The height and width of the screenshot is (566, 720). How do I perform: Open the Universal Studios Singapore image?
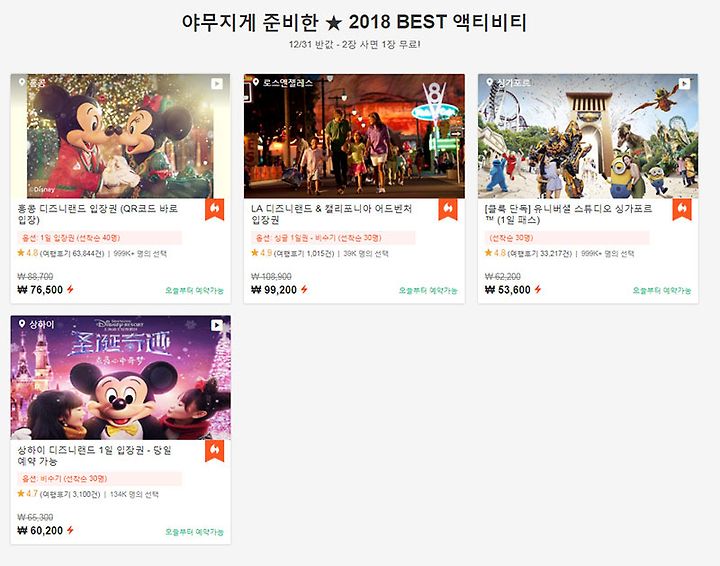[588, 136]
